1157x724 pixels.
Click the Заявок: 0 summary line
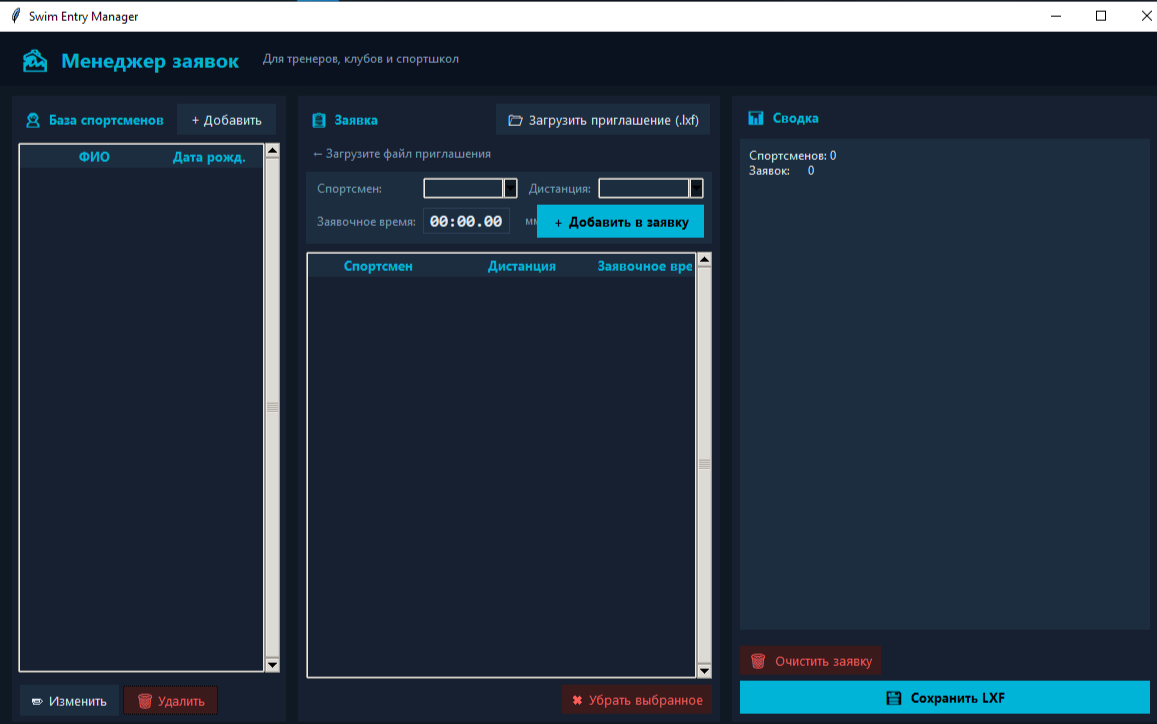tap(781, 170)
